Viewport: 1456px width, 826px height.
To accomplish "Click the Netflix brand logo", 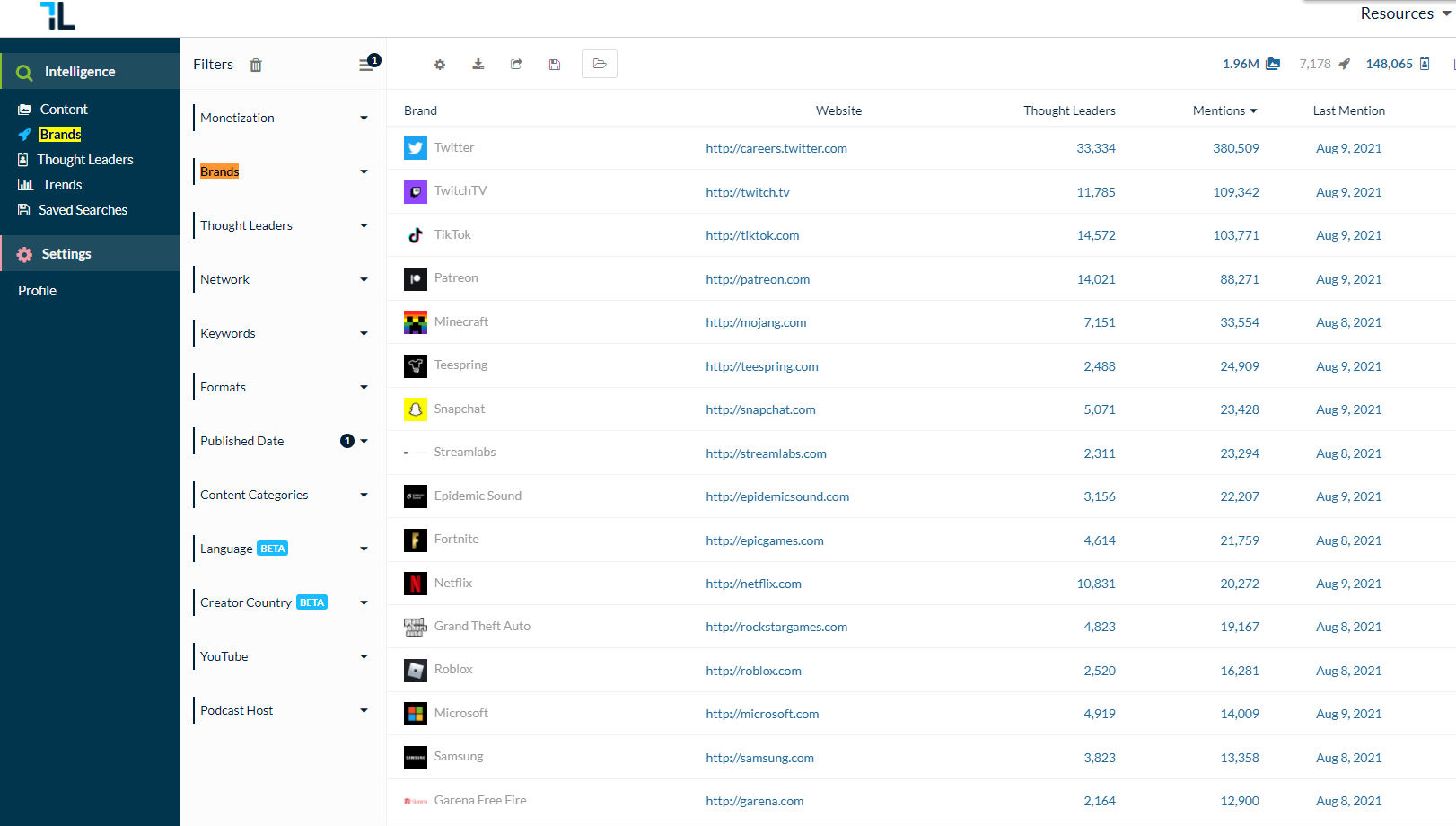I will point(416,584).
